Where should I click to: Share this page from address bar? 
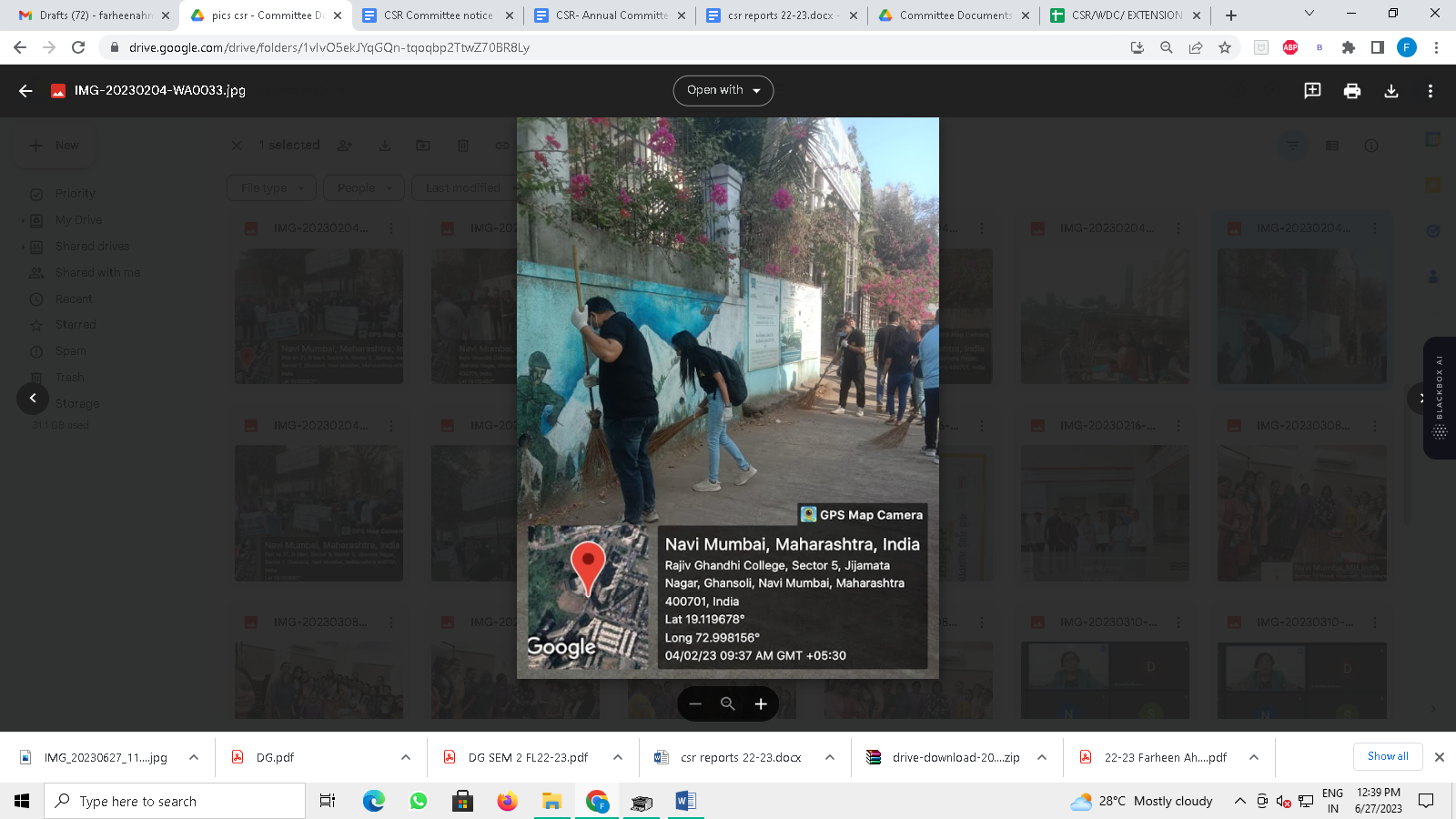click(x=1196, y=47)
